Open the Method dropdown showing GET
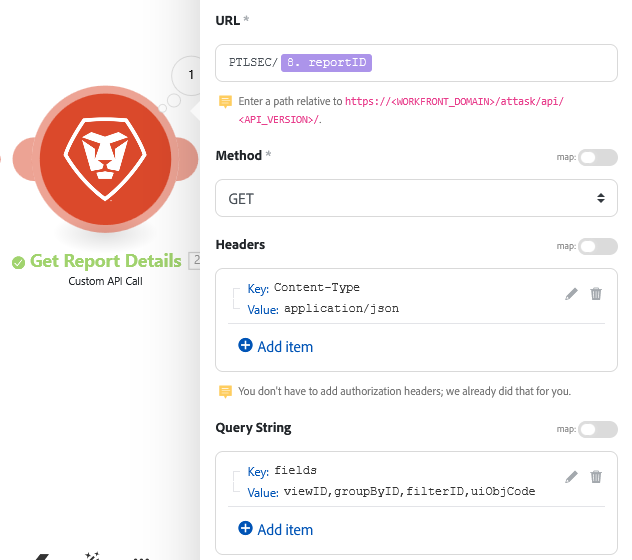632x560 pixels. coord(416,198)
